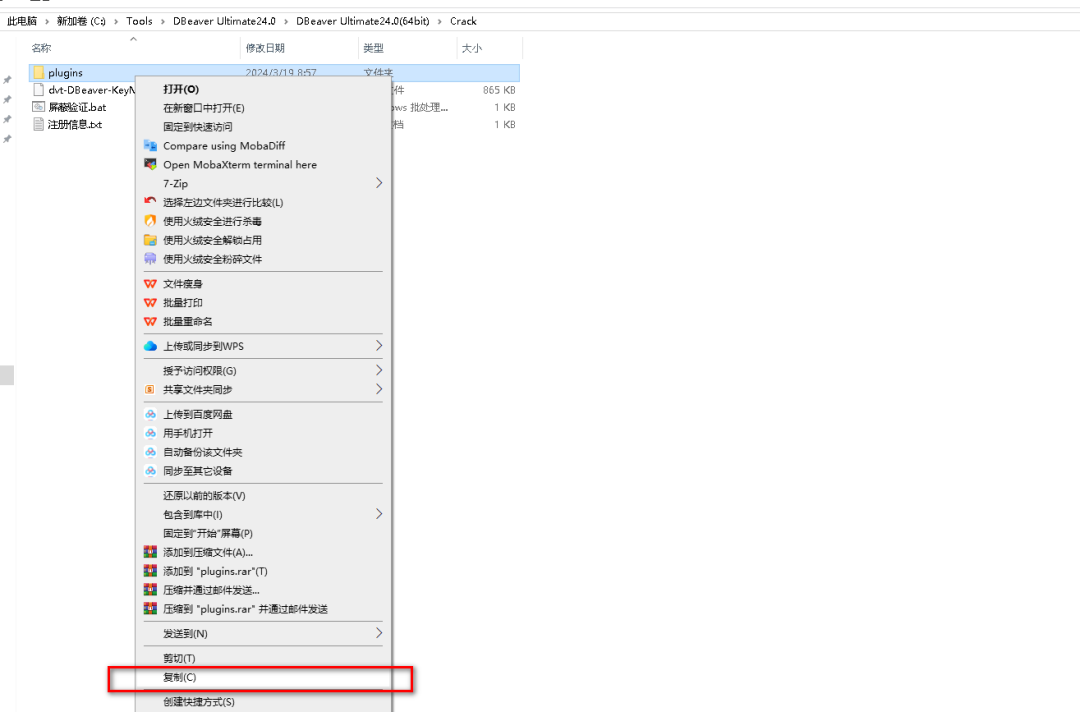Viewport: 1080px width, 712px height.
Task: Go to Crack in the address bar
Action: 463,21
